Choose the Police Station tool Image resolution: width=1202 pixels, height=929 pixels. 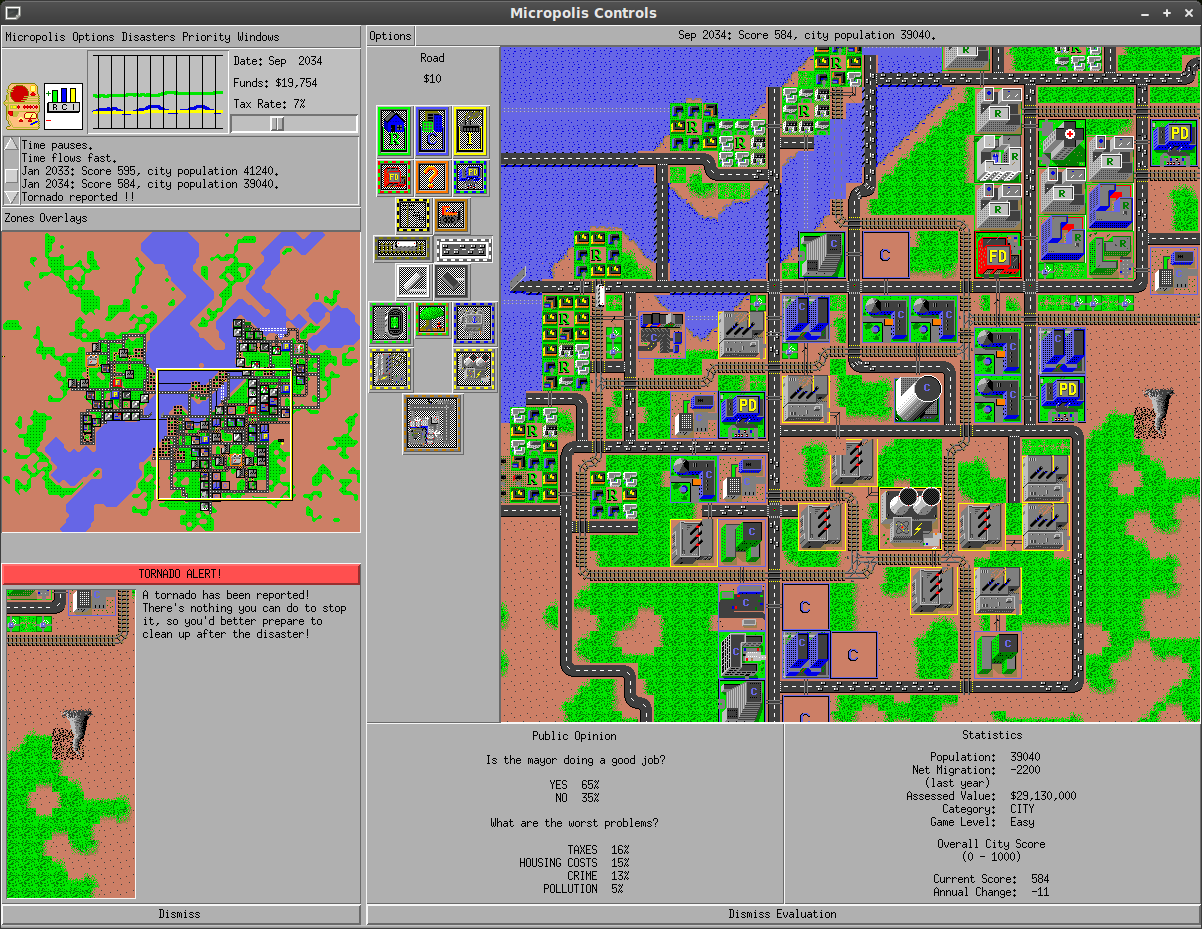470,177
